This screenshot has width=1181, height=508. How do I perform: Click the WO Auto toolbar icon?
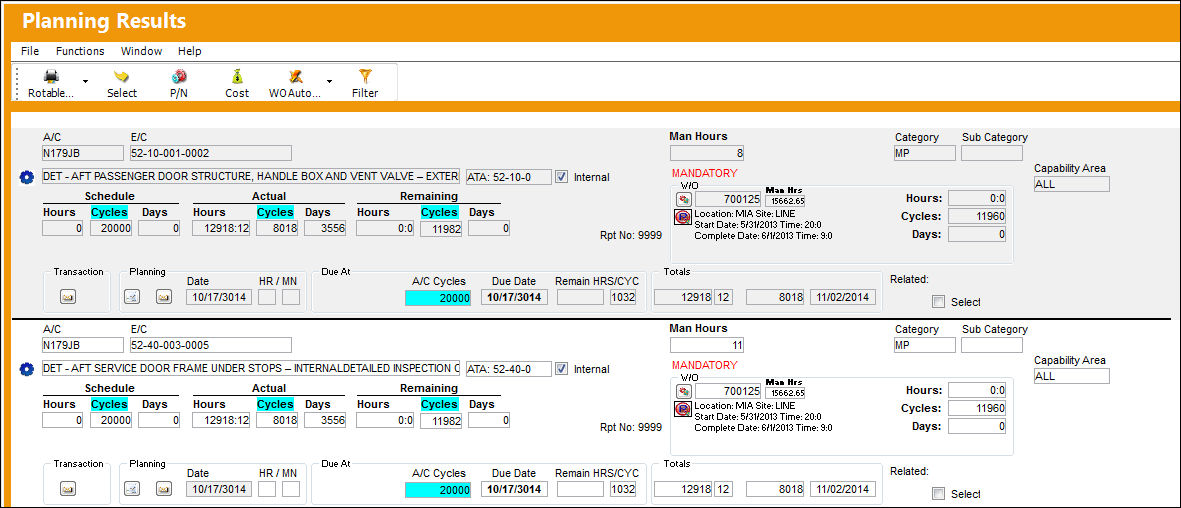point(295,77)
